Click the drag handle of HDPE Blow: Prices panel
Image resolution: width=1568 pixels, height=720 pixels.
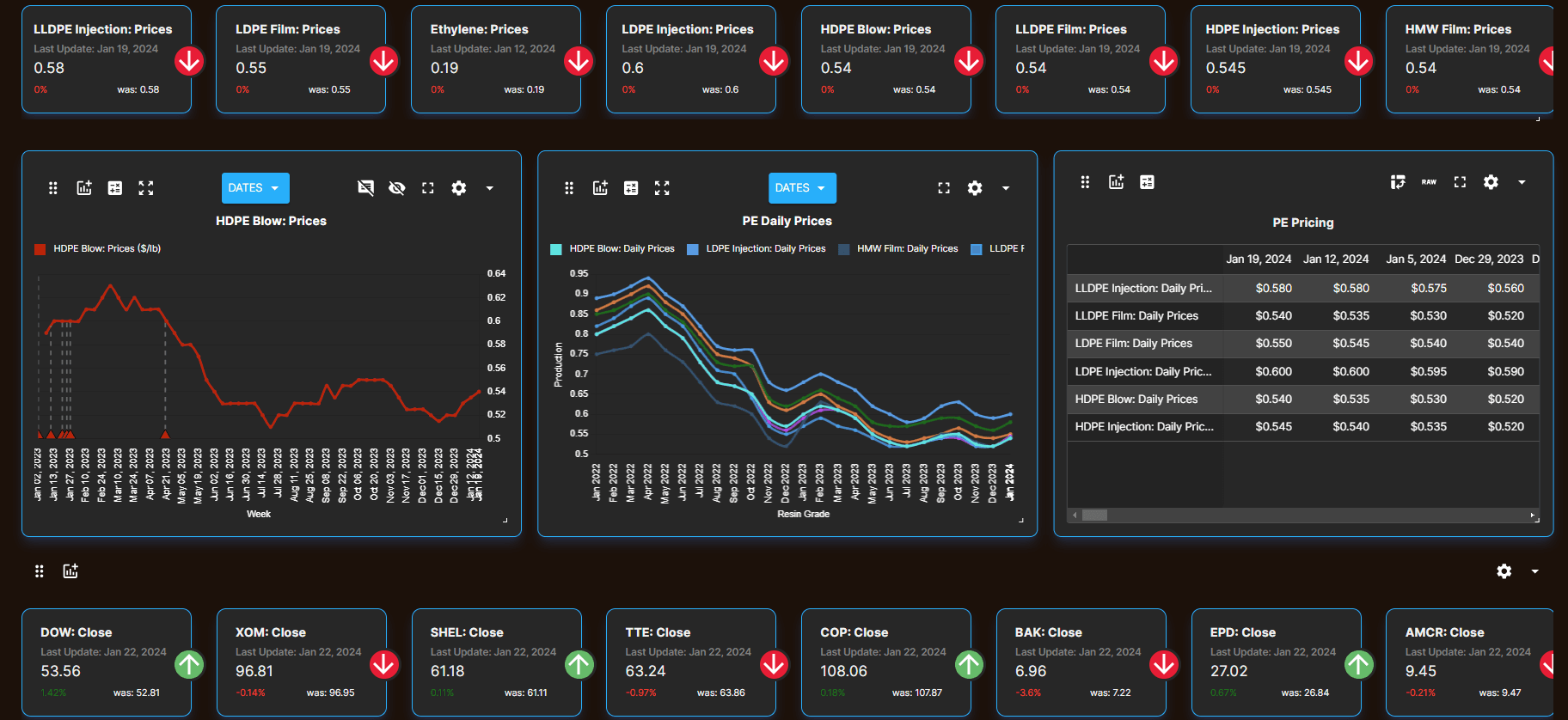click(x=53, y=188)
